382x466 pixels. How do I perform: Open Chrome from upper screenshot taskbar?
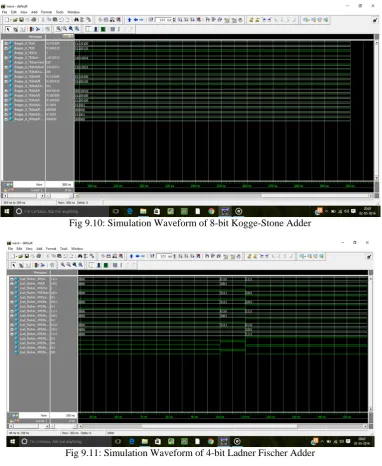(x=211, y=211)
